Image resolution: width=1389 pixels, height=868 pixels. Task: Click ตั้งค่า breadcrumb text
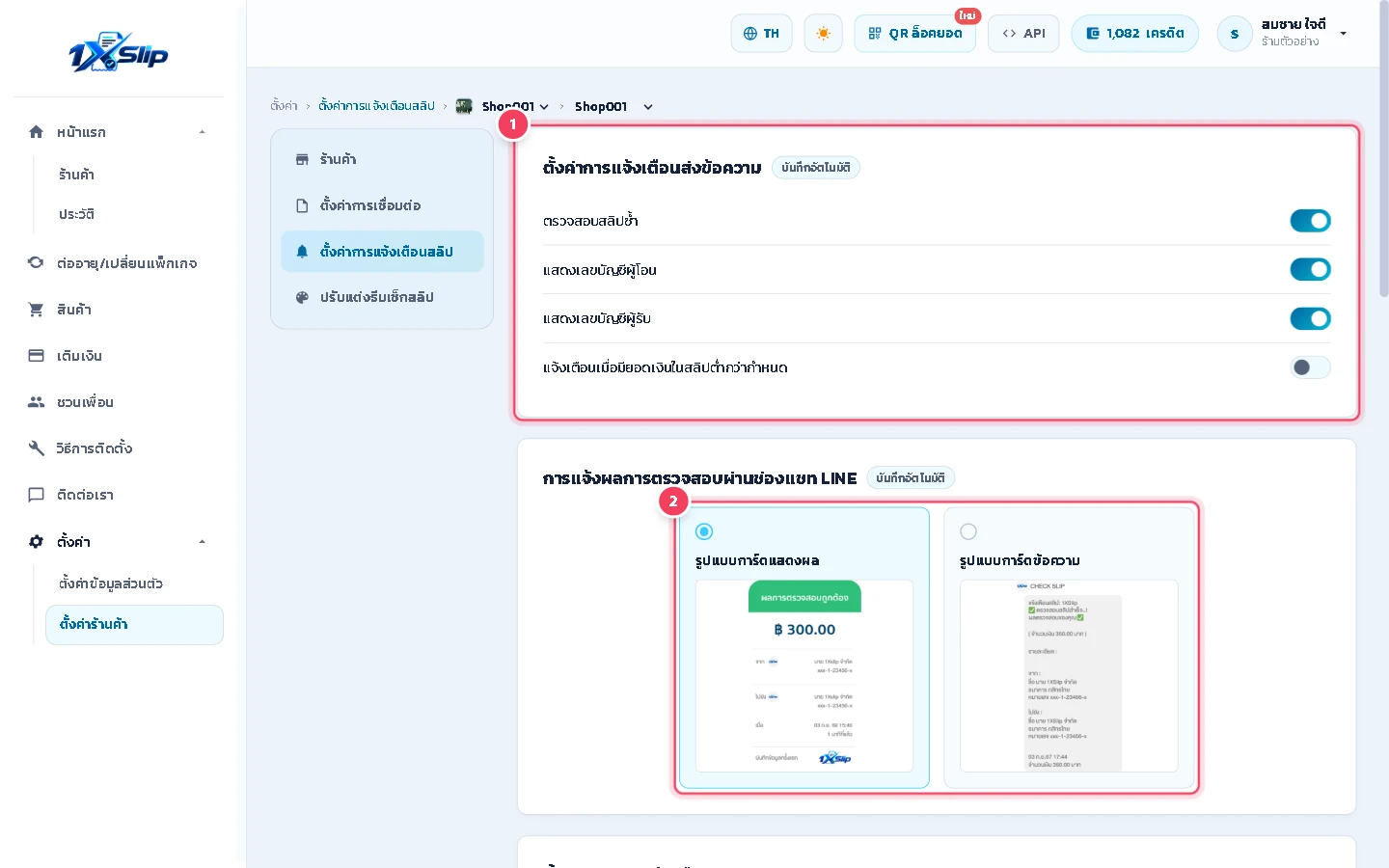pos(284,106)
